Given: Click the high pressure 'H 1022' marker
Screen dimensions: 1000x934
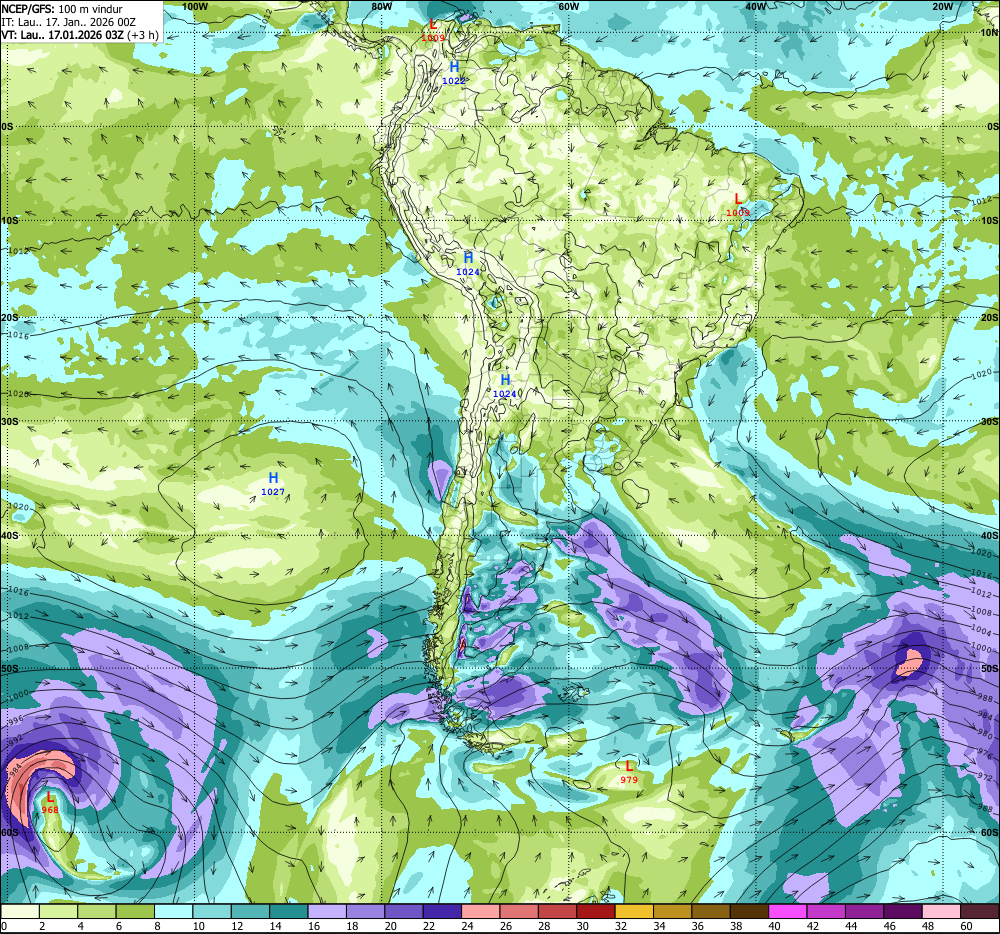Looking at the screenshot, I should pyautogui.click(x=453, y=73).
